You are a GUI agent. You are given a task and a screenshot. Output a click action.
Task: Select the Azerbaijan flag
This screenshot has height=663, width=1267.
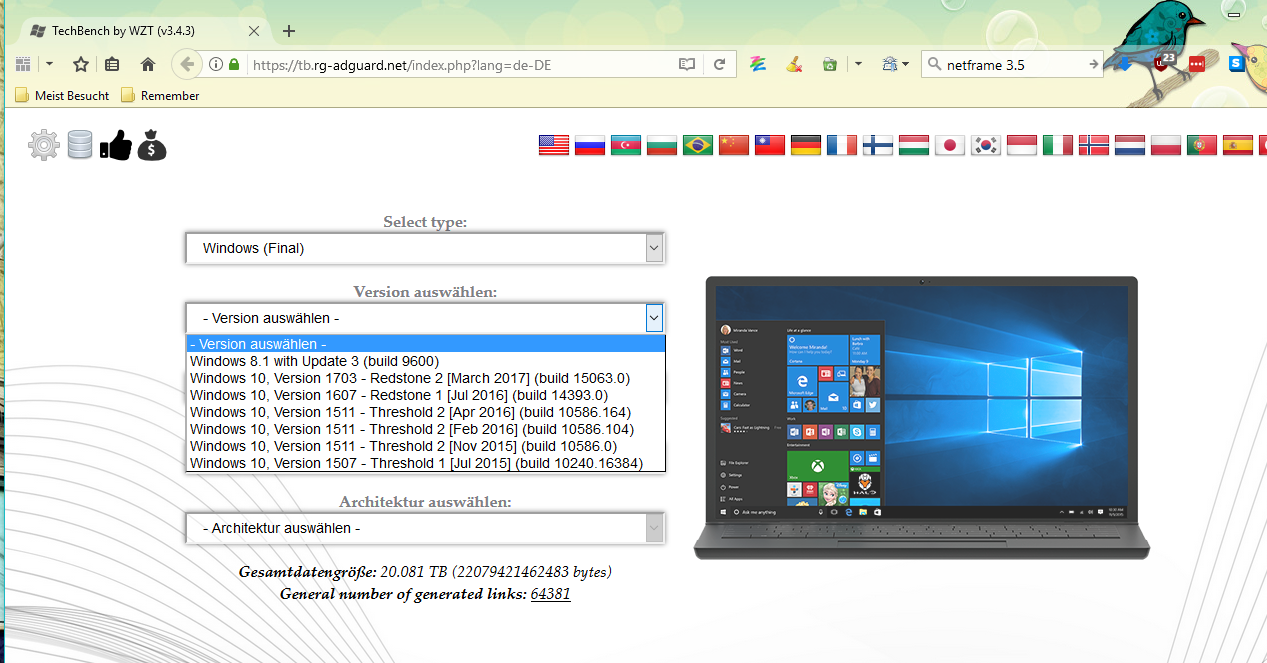point(626,145)
